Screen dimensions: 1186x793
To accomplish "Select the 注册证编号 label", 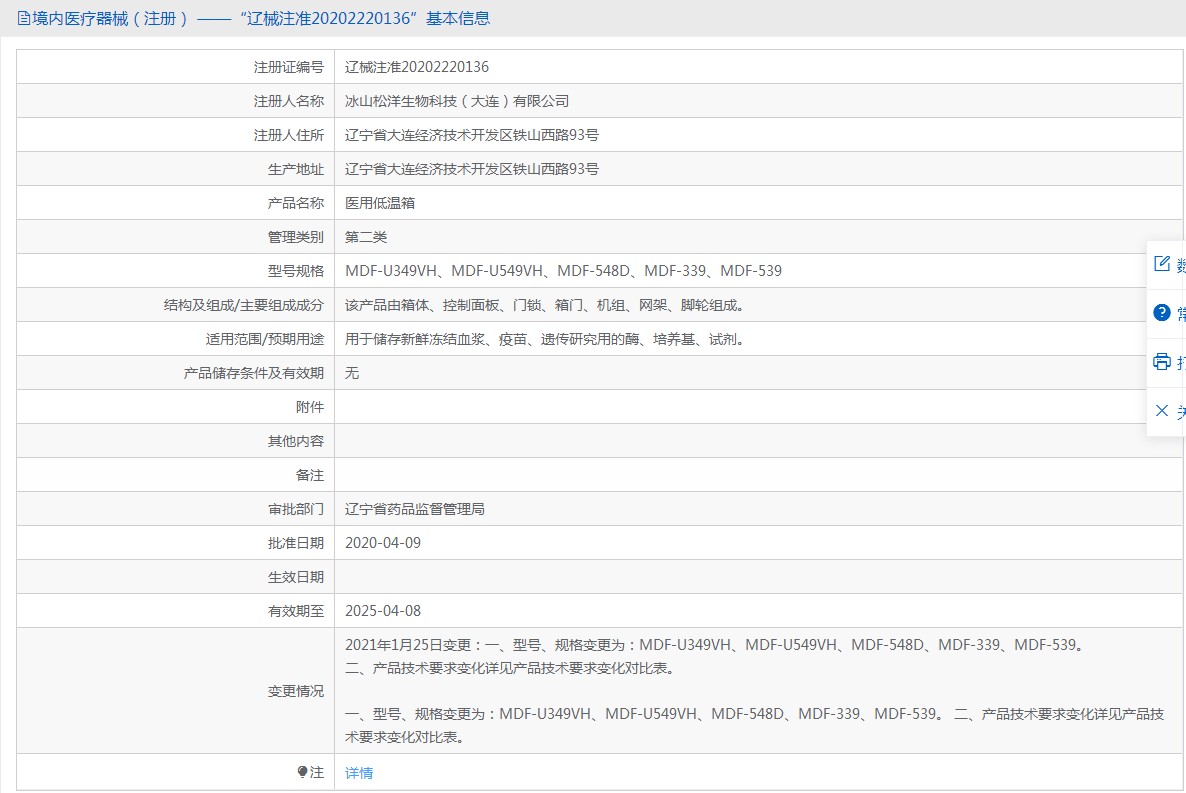I will (x=288, y=67).
